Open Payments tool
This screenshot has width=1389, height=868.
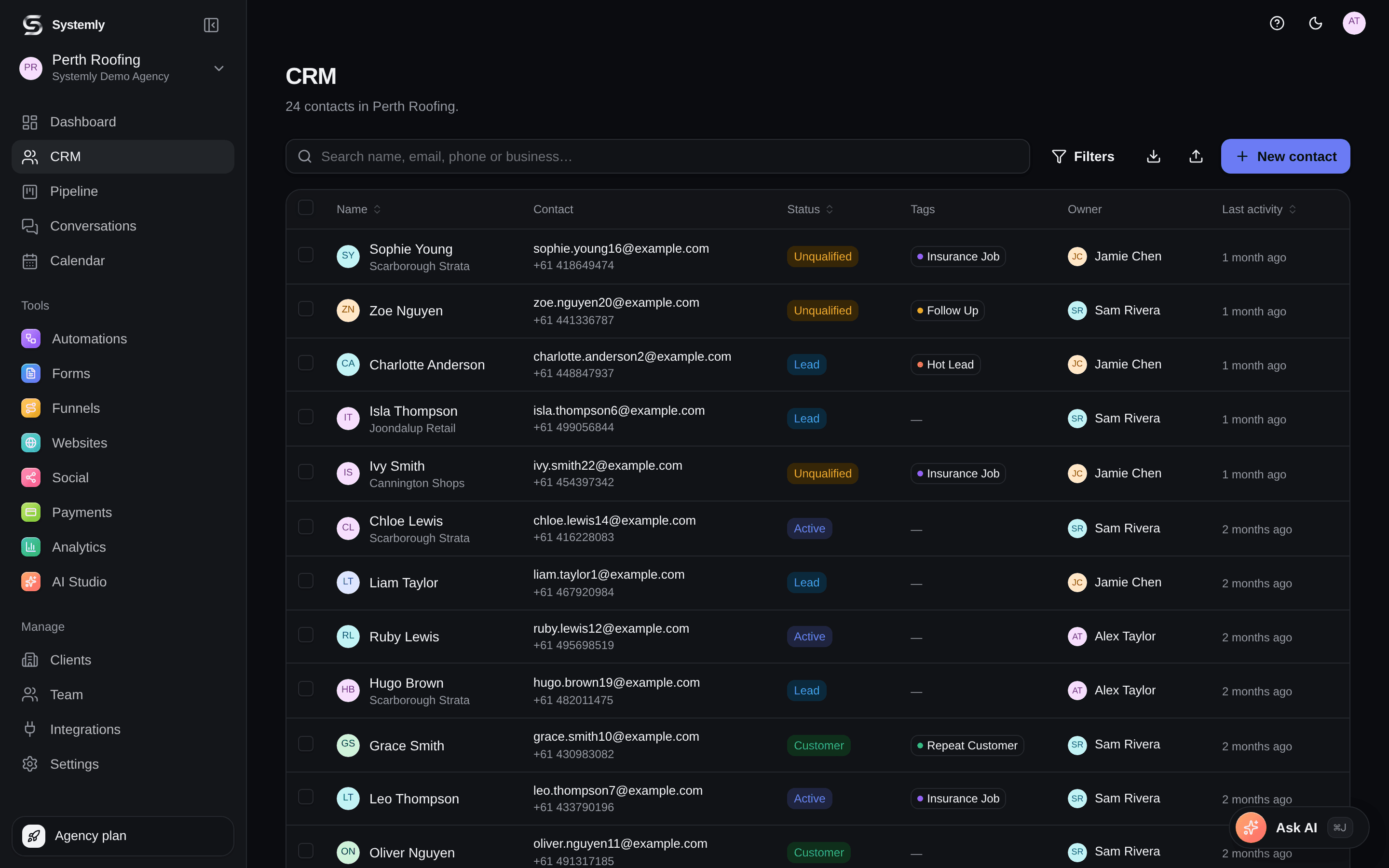click(x=123, y=512)
